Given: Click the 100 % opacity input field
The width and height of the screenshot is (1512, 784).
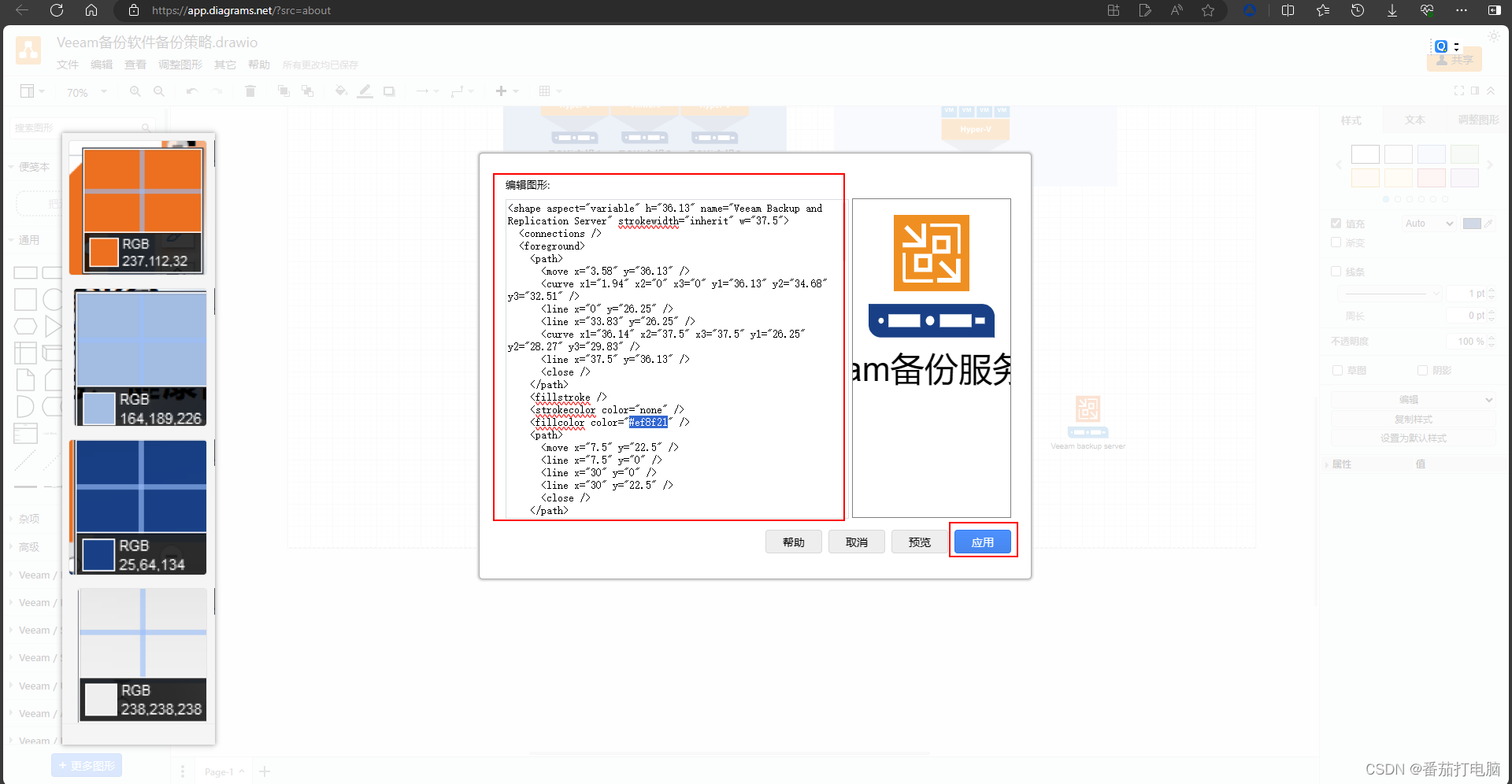Looking at the screenshot, I should tap(1470, 341).
